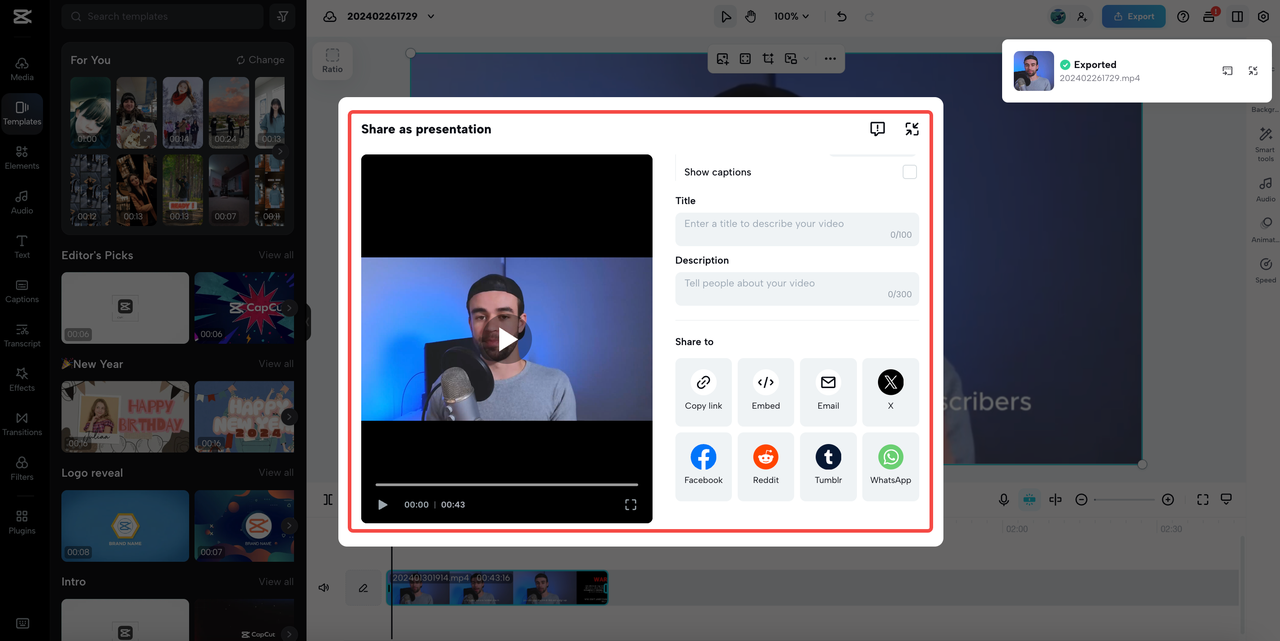Open Smart tools in right panel

click(1266, 144)
